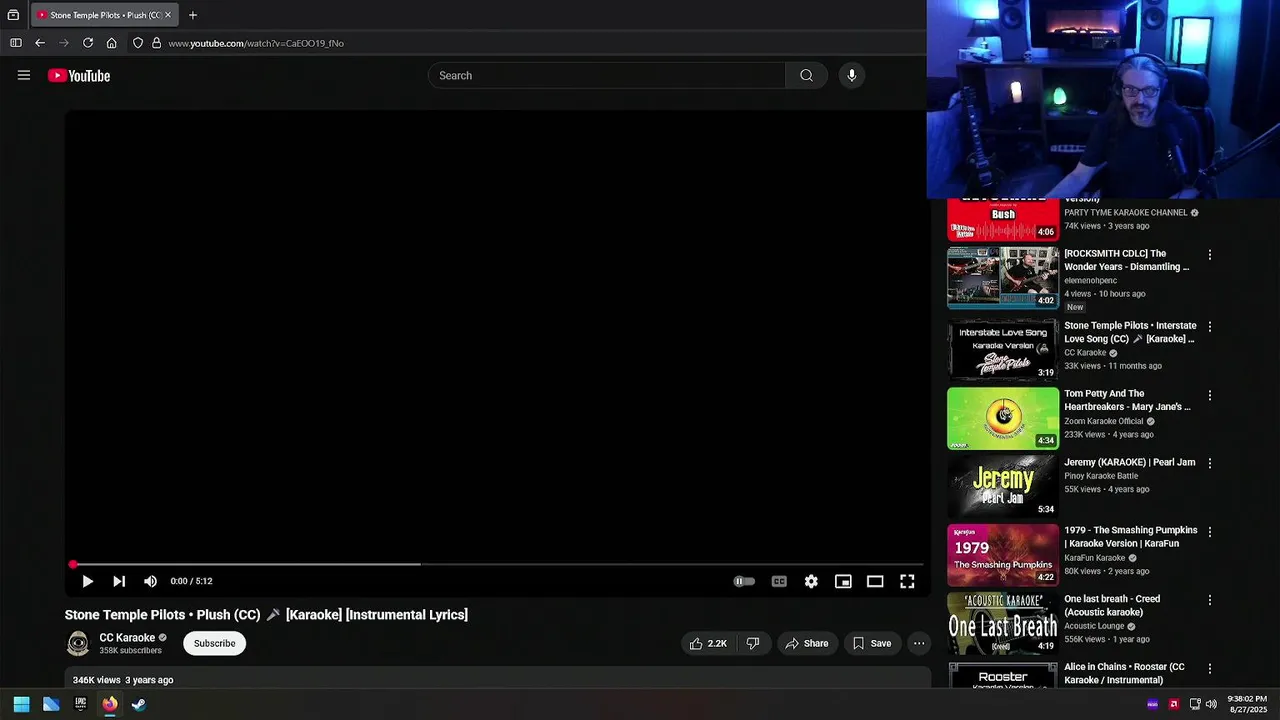This screenshot has width=1280, height=720.
Task: Click the youtube.com address bar URL
Action: [x=256, y=43]
